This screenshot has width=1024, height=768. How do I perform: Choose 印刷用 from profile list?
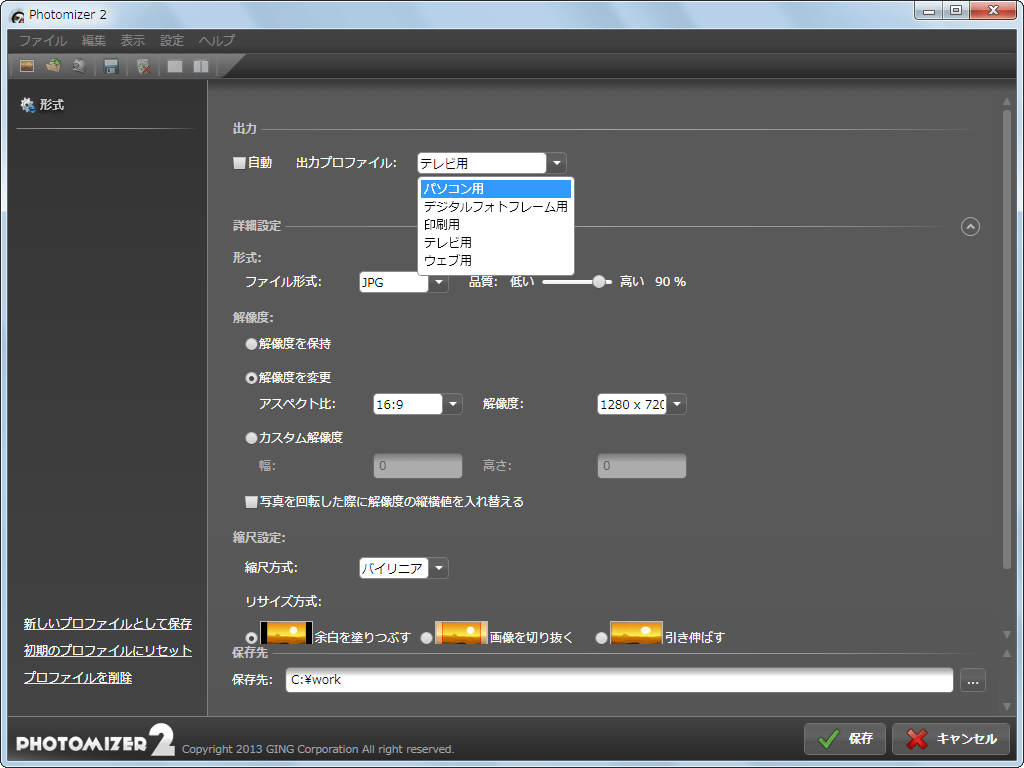coord(496,225)
